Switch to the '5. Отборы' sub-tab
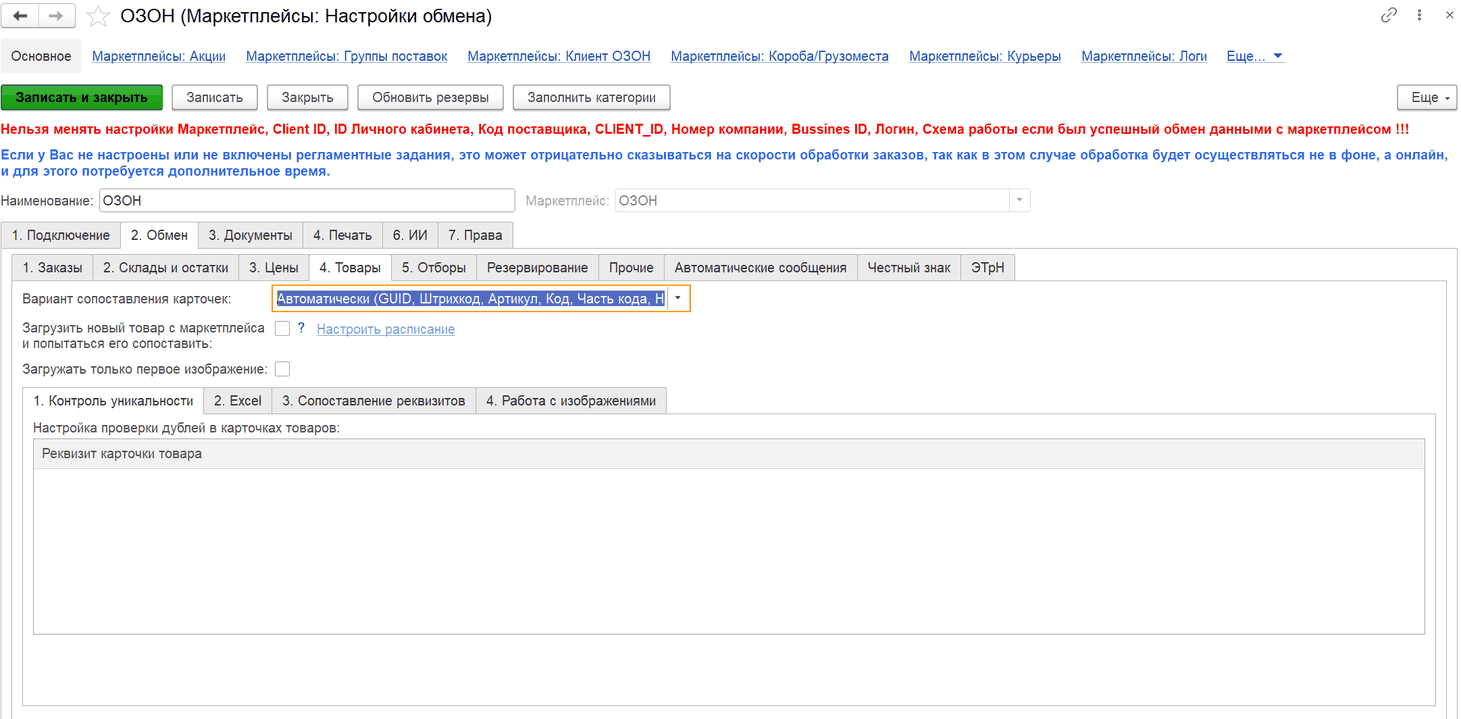Viewport: 1461px width, 719px height. click(434, 267)
